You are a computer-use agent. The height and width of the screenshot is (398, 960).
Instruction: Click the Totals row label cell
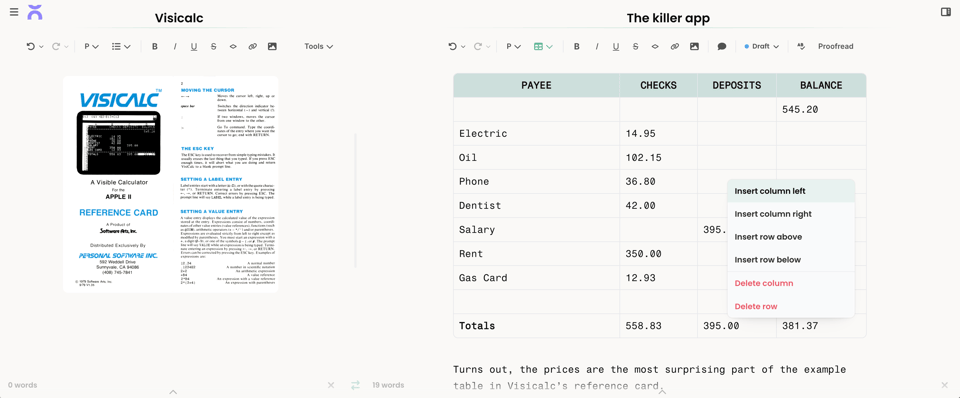pyautogui.click(x=536, y=326)
